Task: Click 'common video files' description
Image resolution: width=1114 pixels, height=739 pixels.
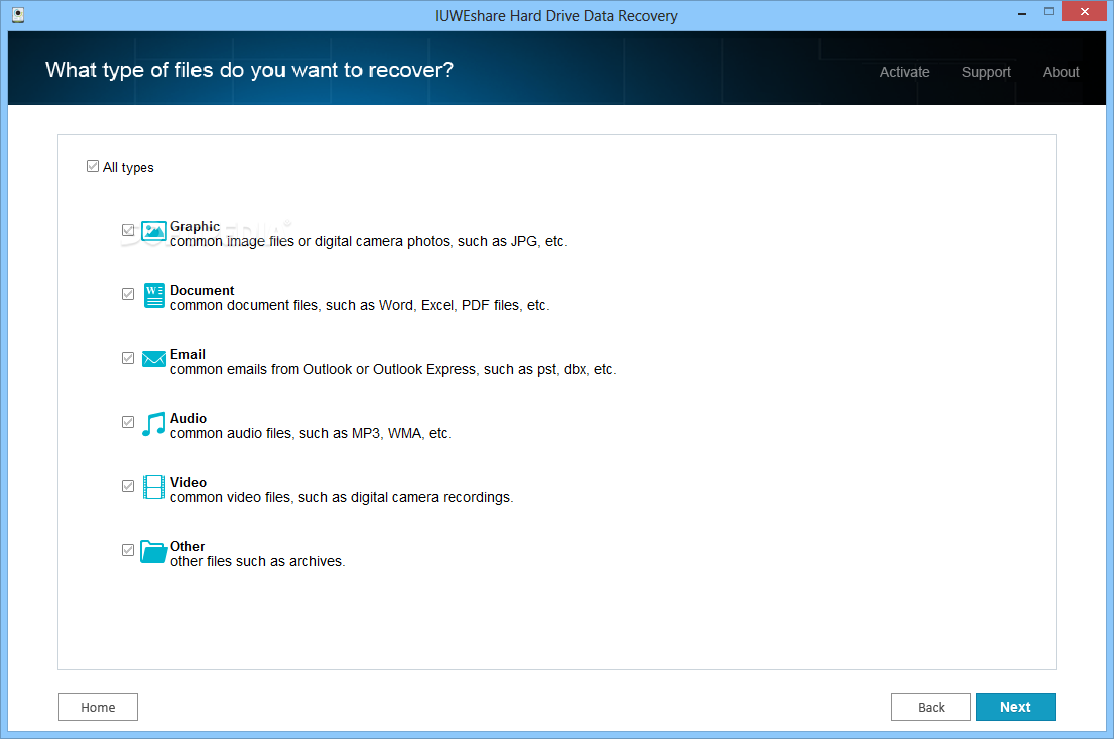Action: click(341, 497)
